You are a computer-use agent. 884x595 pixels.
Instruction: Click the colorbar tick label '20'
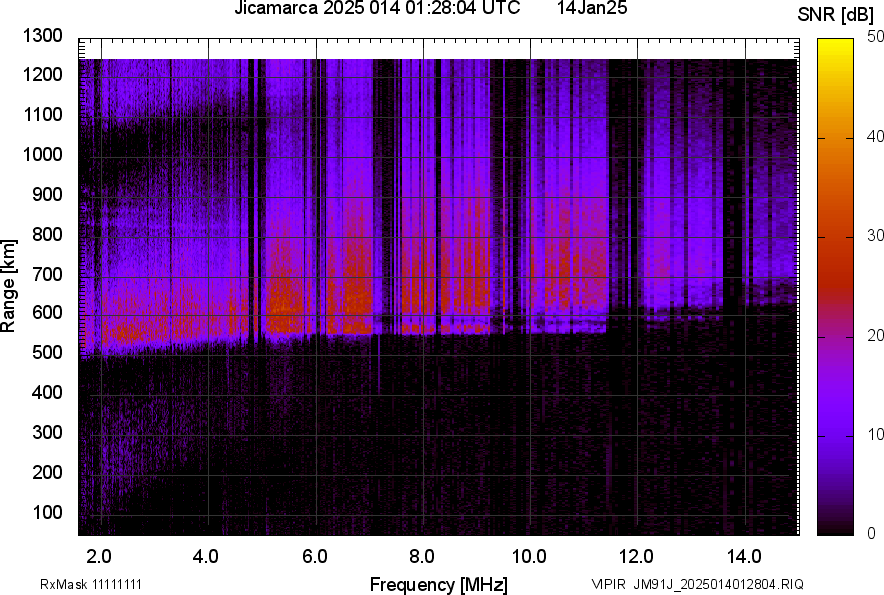point(876,336)
